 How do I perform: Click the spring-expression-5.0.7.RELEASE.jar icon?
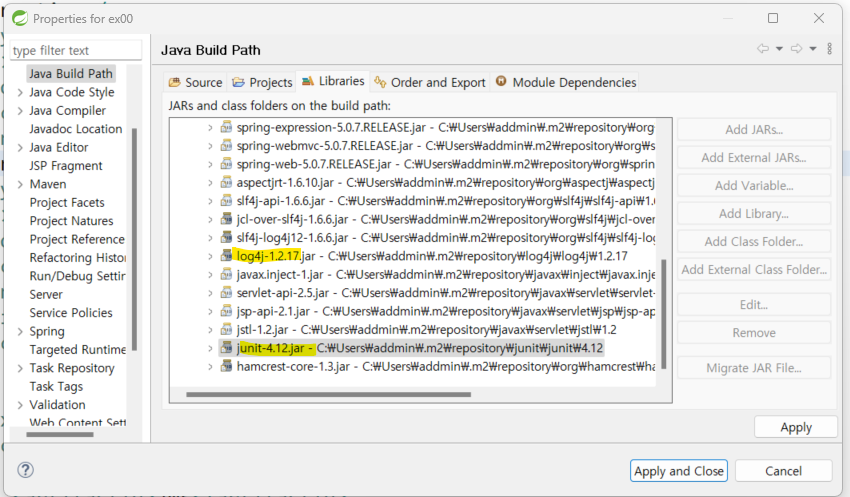(226, 127)
